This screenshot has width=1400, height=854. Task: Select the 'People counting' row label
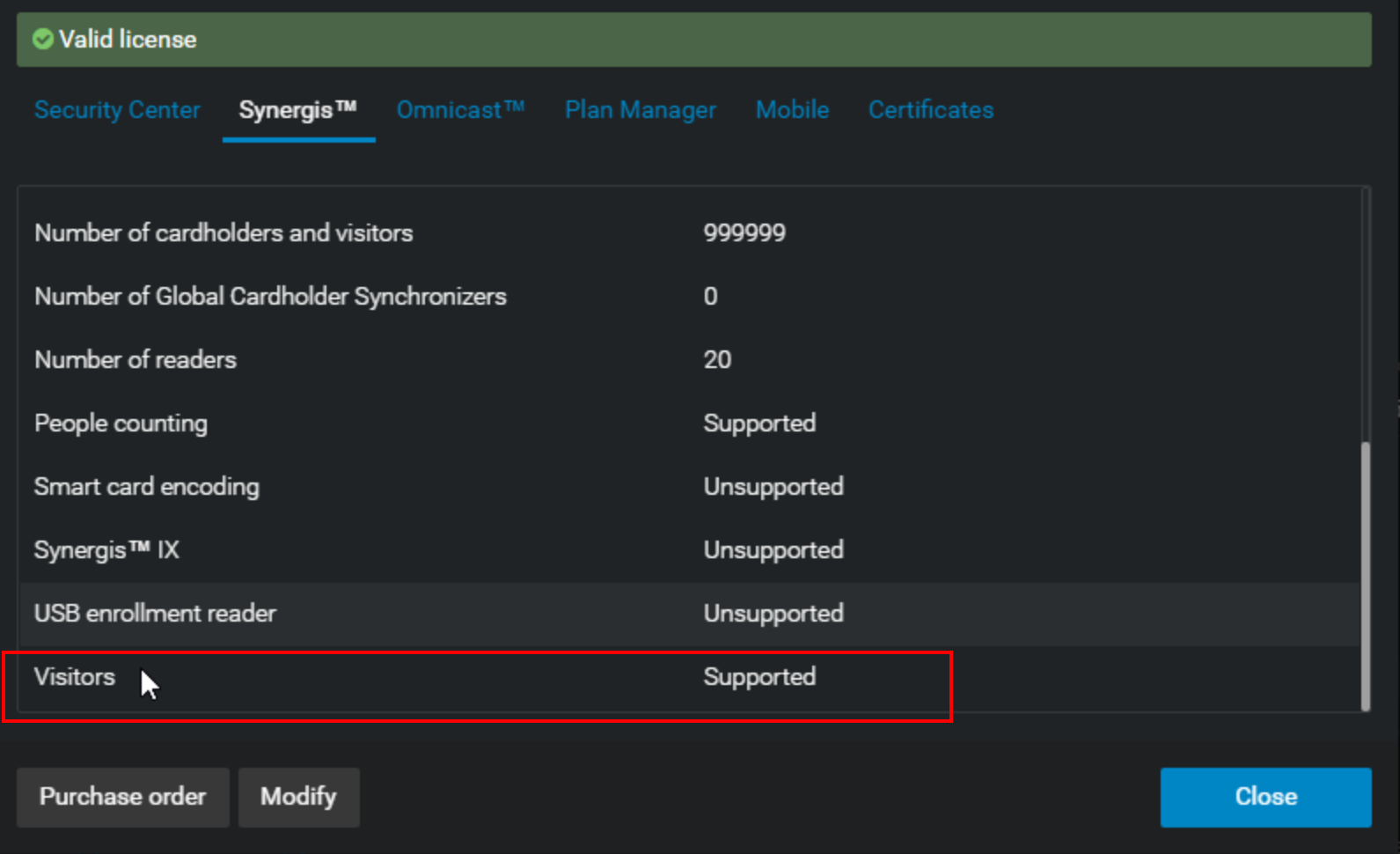click(x=121, y=423)
